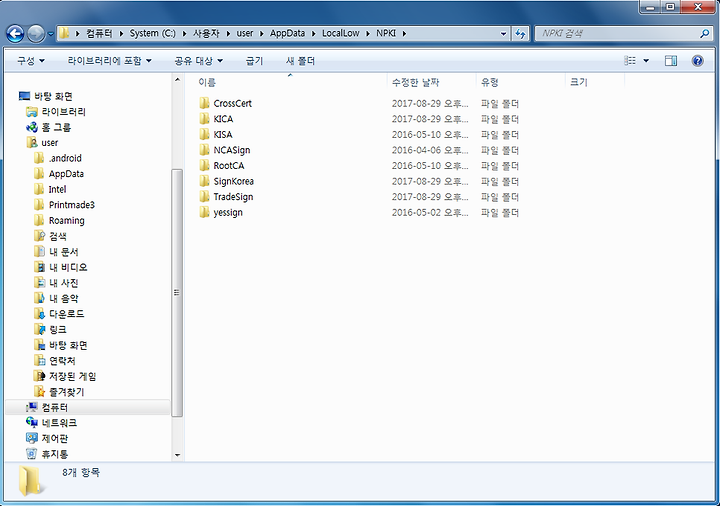720x506 pixels.
Task: Select 네트워크 in the navigation pane
Action: (x=59, y=423)
